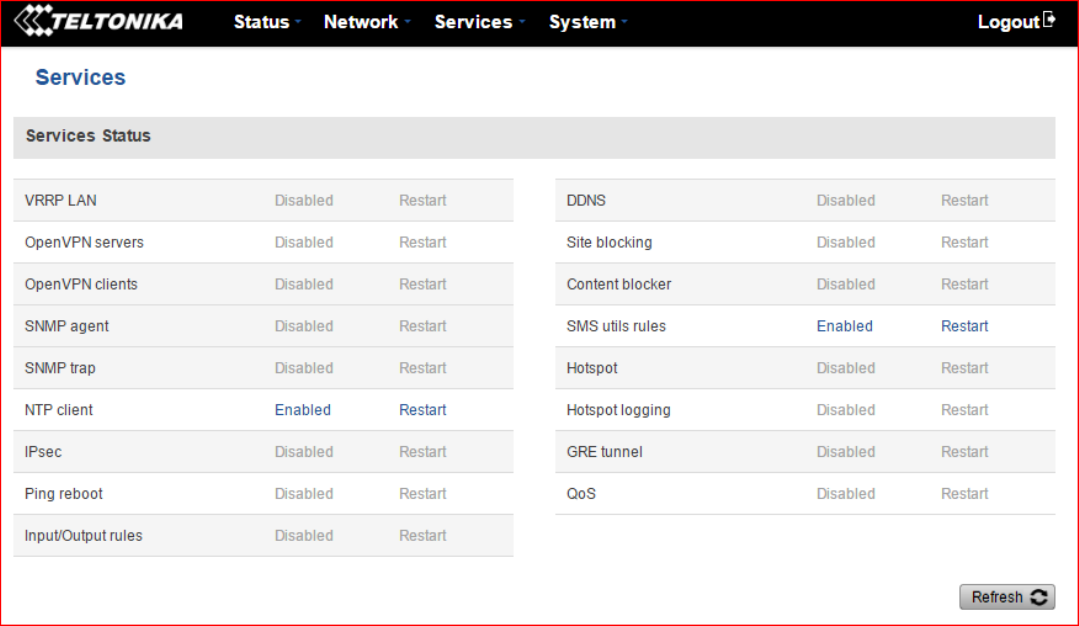Select the OpenVPN clients label
Image resolution: width=1079 pixels, height=626 pixels.
click(81, 284)
